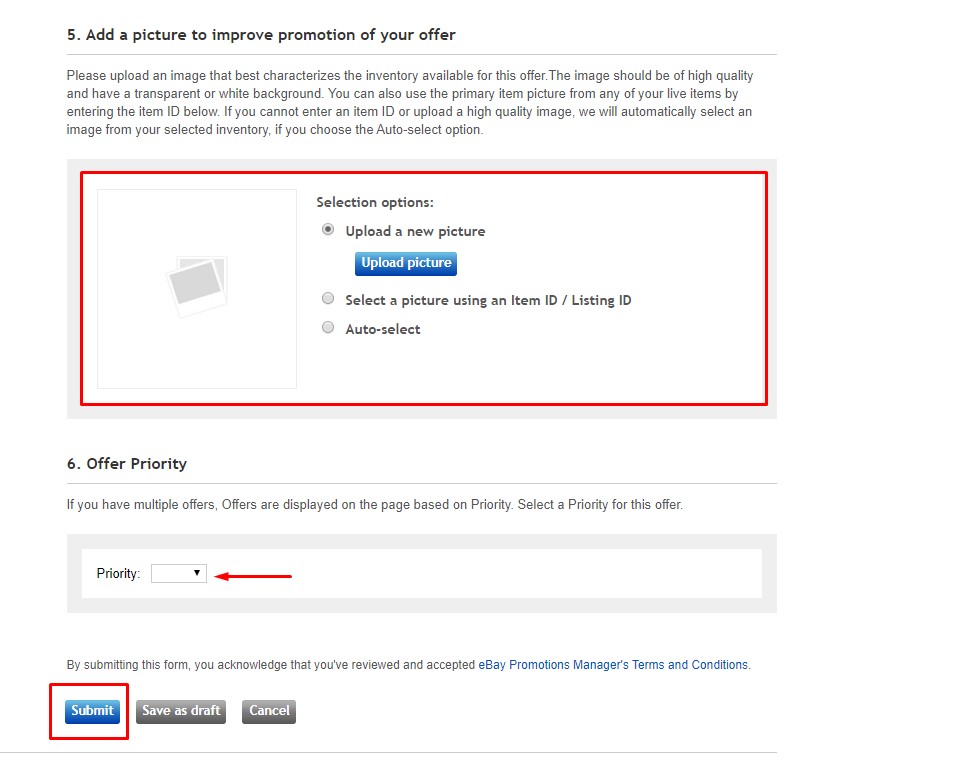Click the Priority dropdown arrow

click(x=197, y=573)
